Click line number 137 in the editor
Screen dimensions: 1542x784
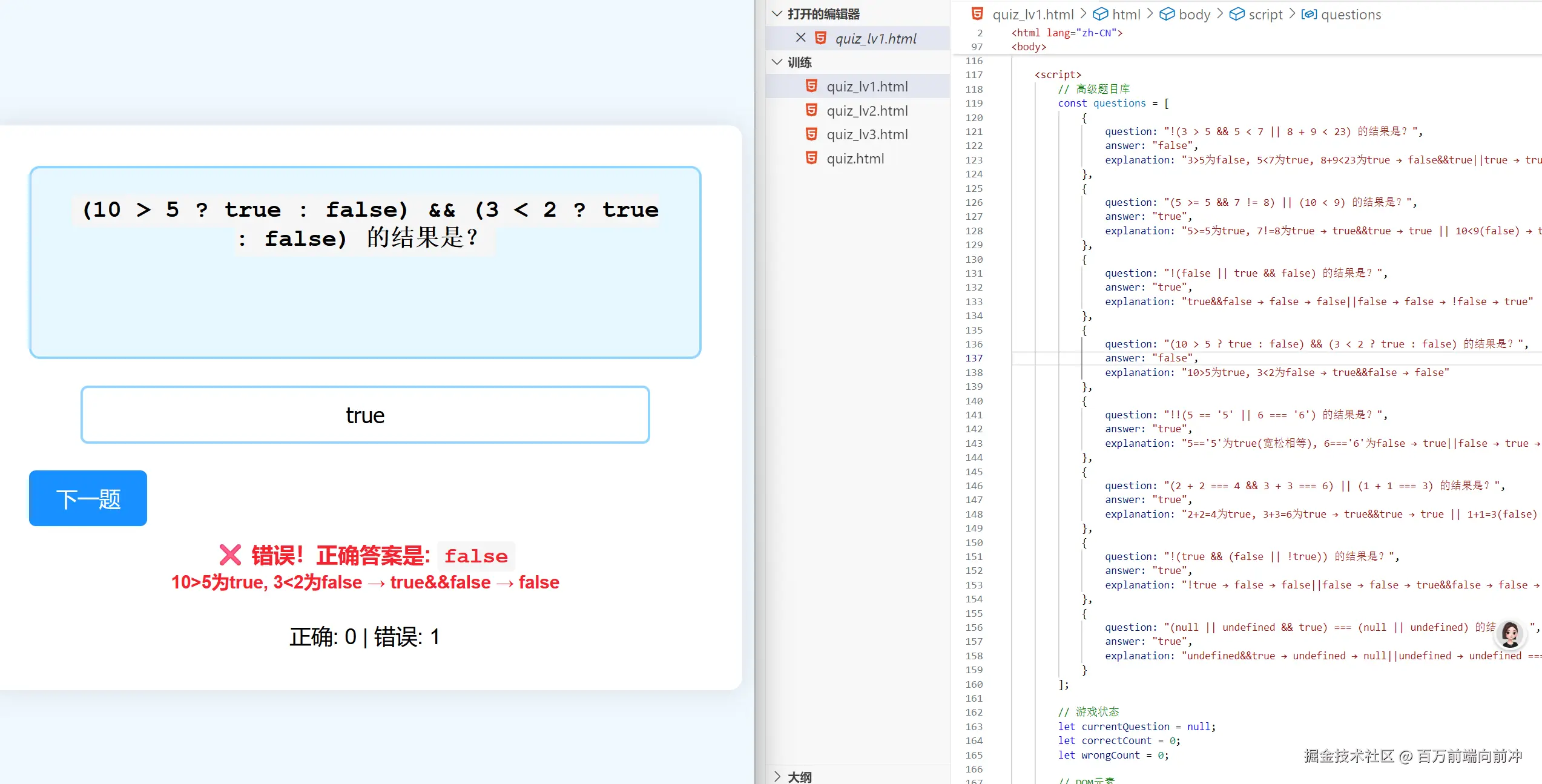(974, 358)
